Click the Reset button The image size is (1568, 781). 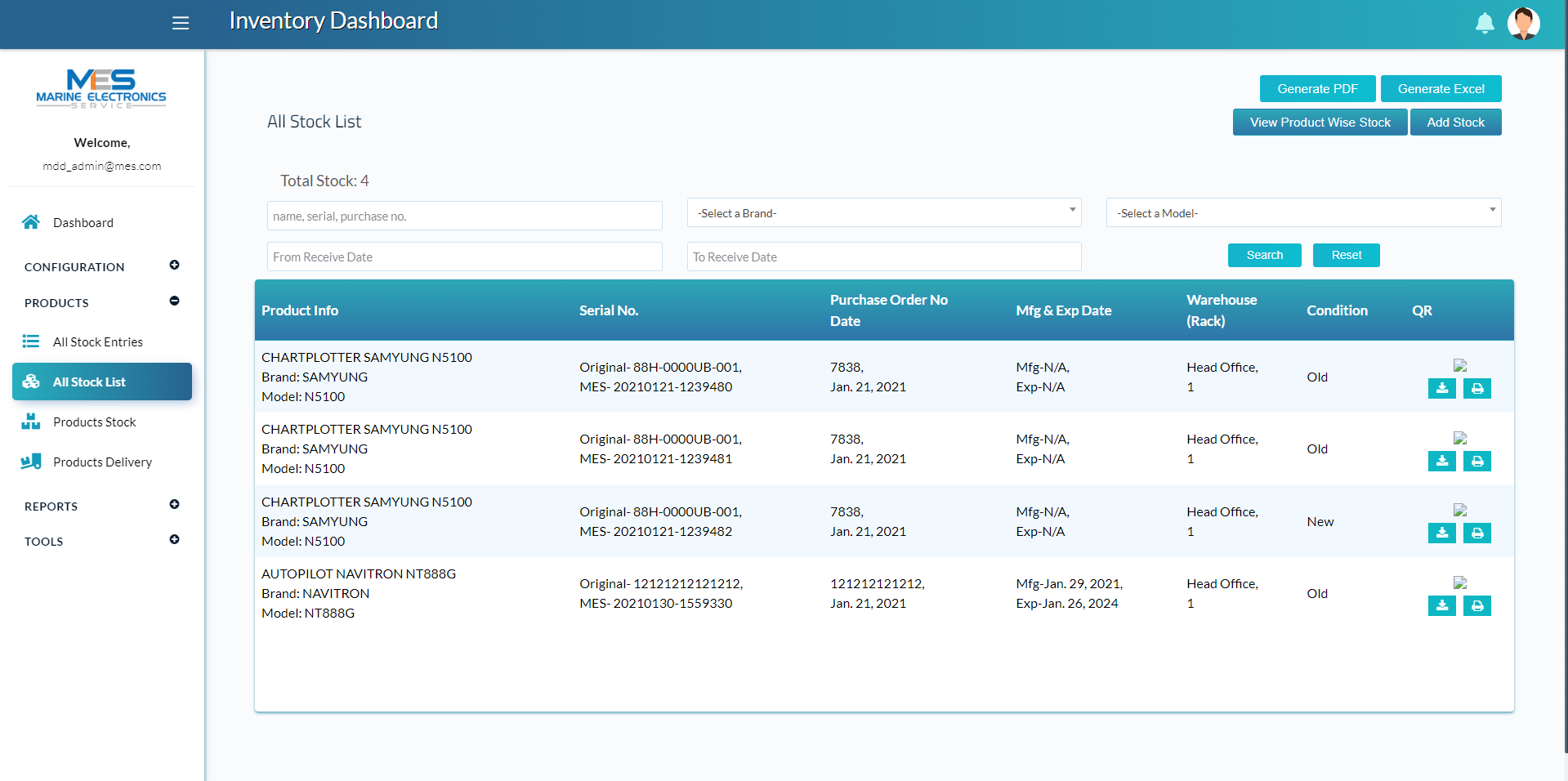click(x=1346, y=255)
